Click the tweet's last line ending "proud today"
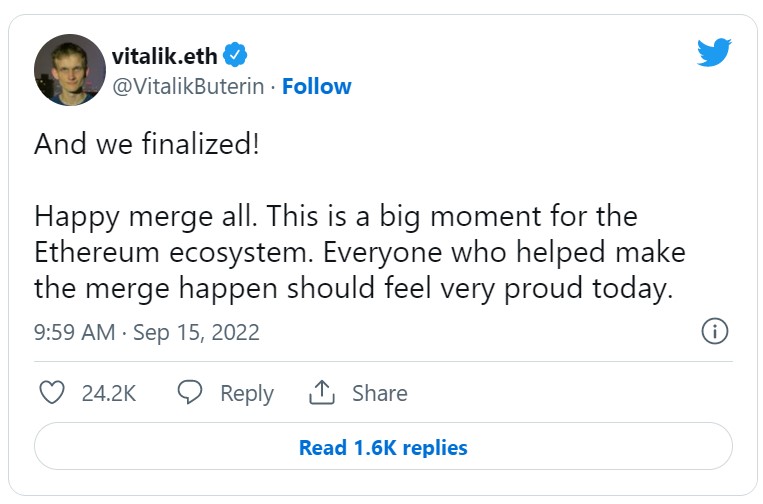This screenshot has width=763, height=504. (x=350, y=288)
